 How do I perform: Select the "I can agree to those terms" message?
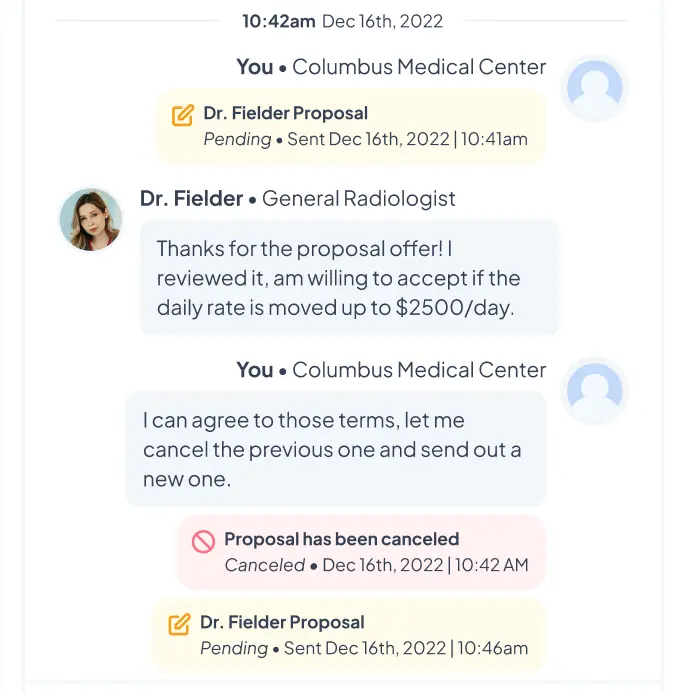click(336, 449)
